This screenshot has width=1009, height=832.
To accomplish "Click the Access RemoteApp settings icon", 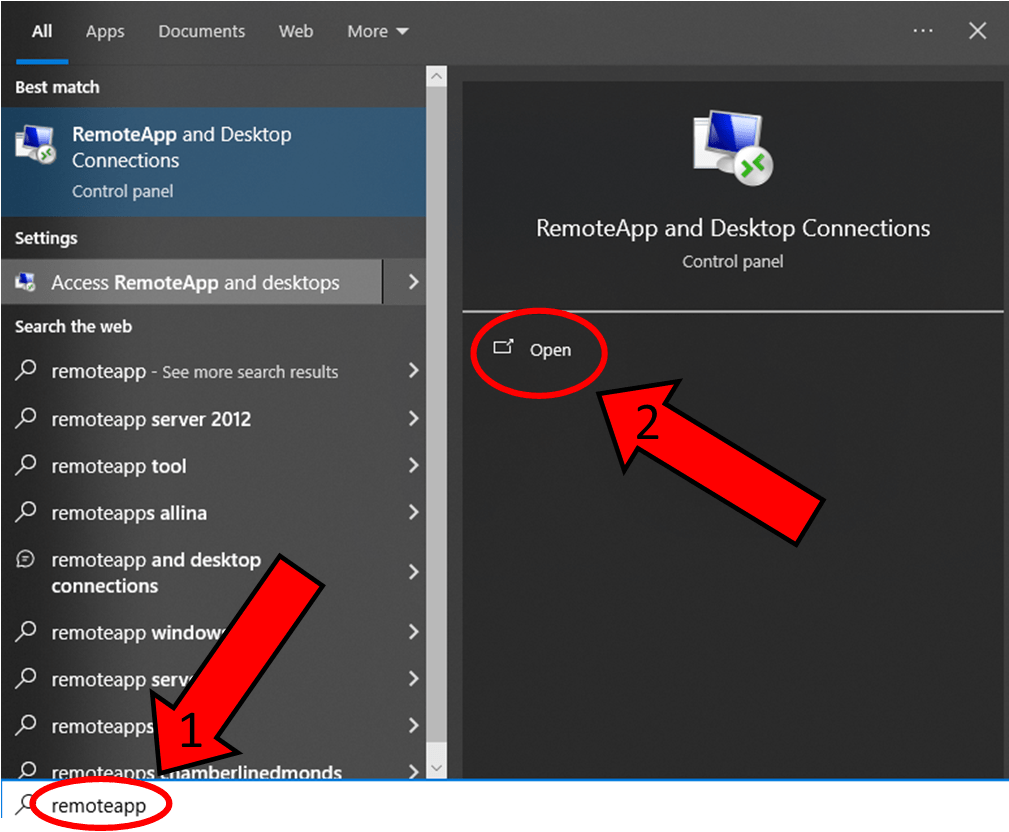I will 26,282.
